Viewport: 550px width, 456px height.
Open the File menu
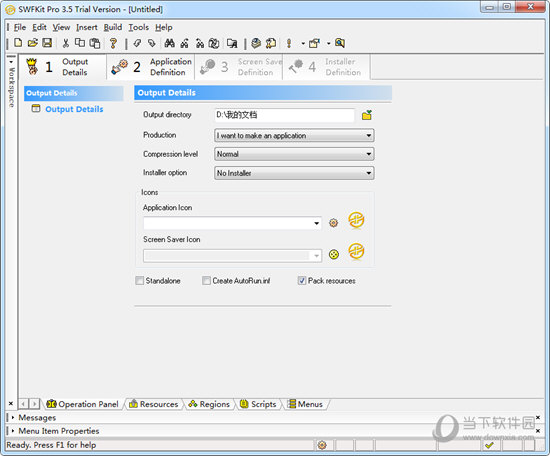click(x=20, y=27)
